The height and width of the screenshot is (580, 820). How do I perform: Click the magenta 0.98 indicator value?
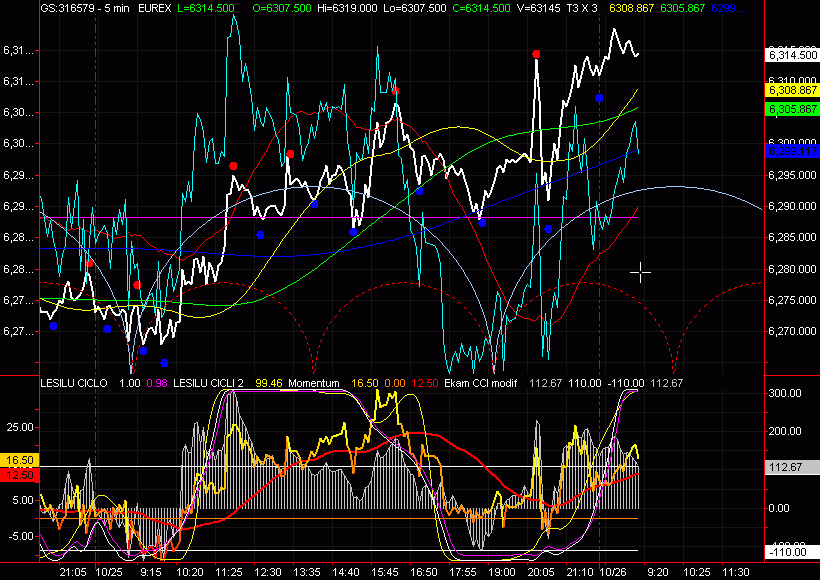(x=157, y=383)
